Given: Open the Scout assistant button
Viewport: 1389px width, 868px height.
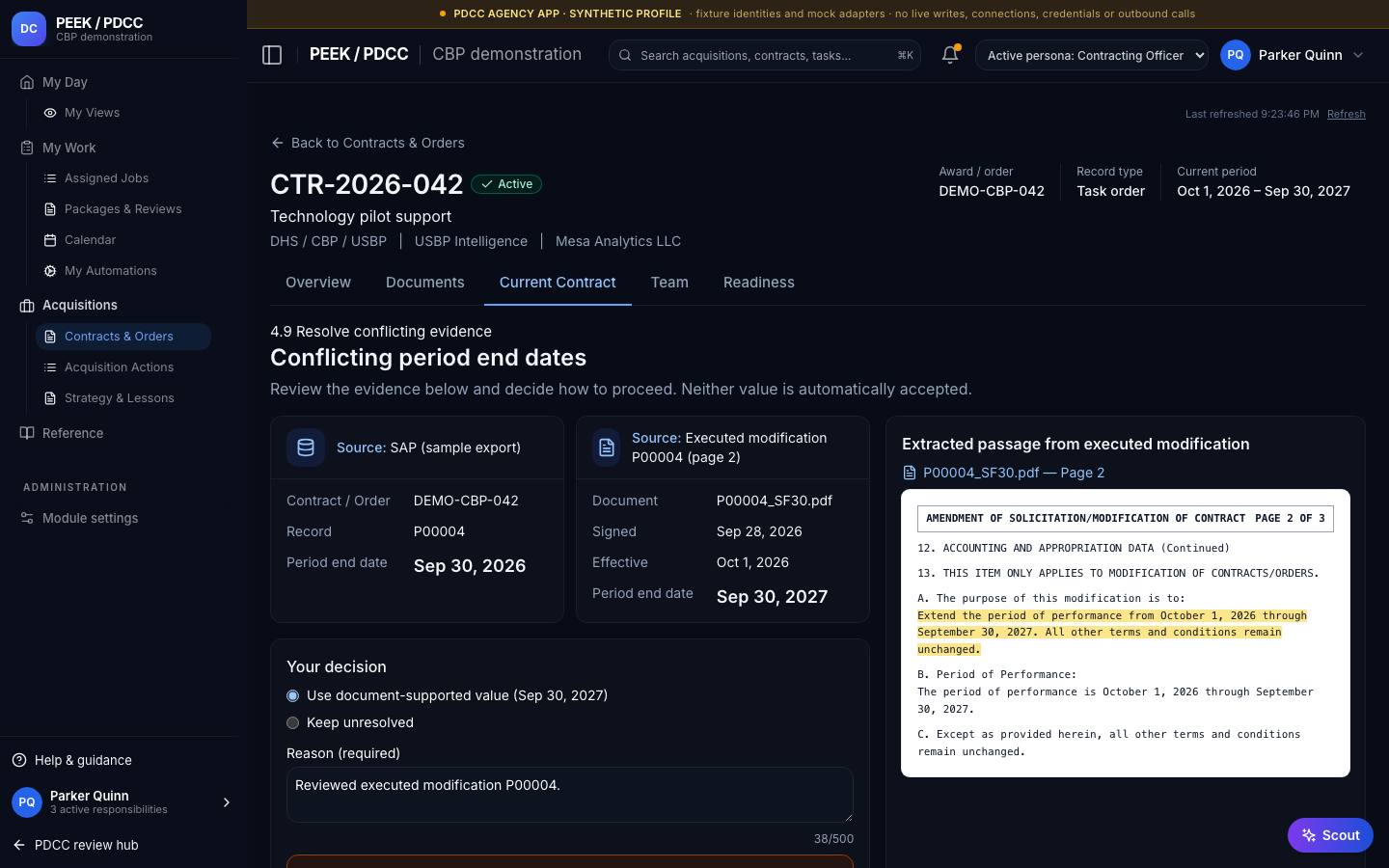Looking at the screenshot, I should click(x=1330, y=835).
